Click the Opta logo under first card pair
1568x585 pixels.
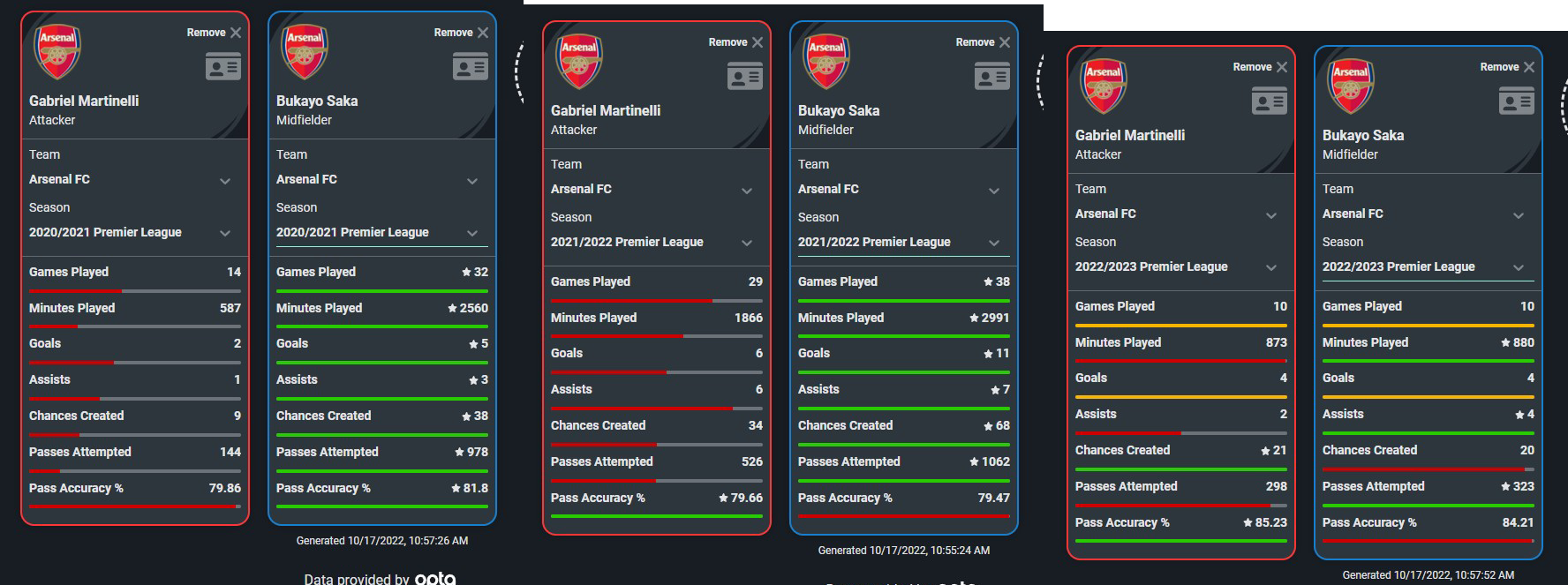click(x=435, y=578)
